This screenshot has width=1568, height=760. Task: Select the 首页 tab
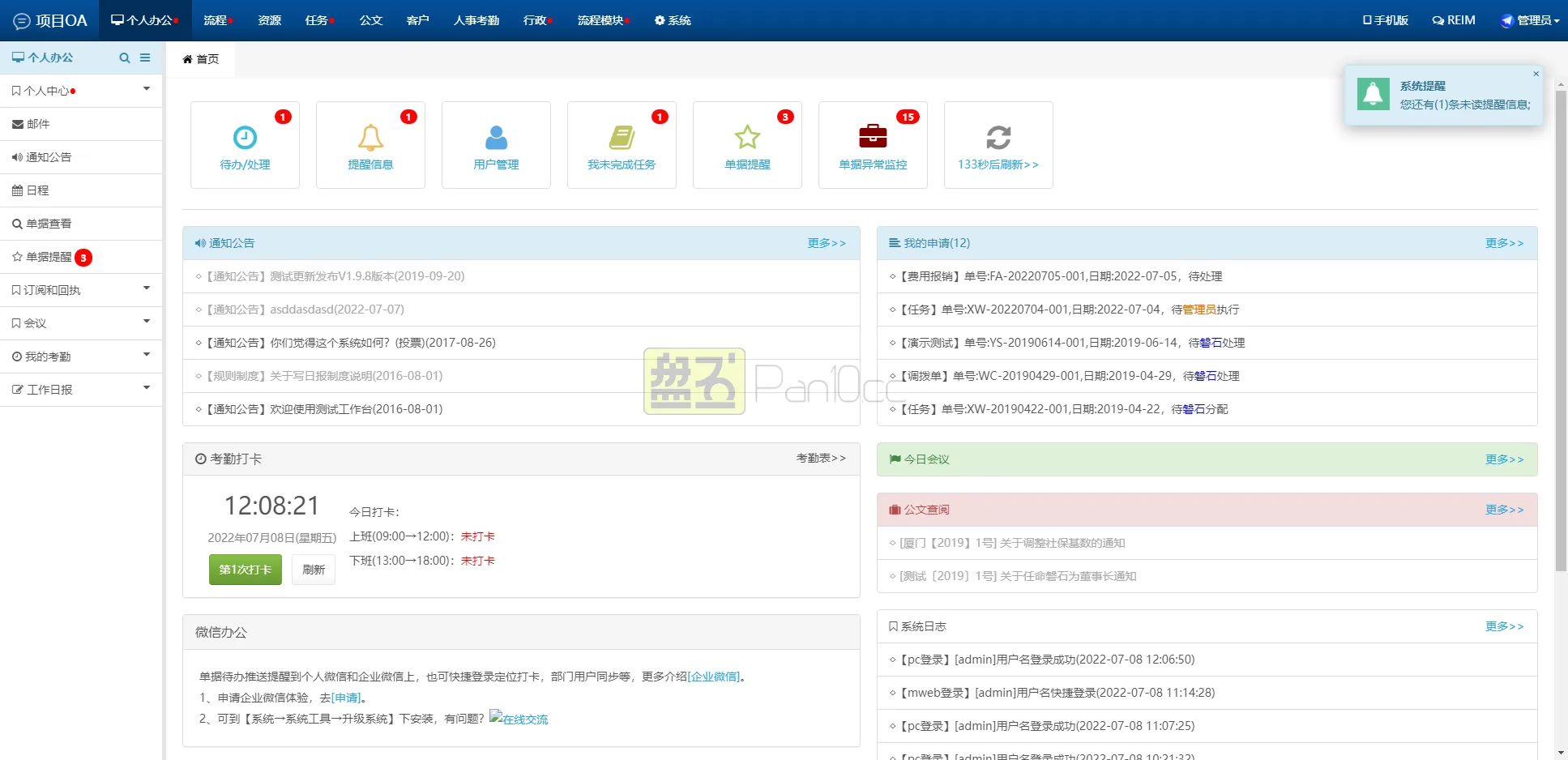(201, 58)
